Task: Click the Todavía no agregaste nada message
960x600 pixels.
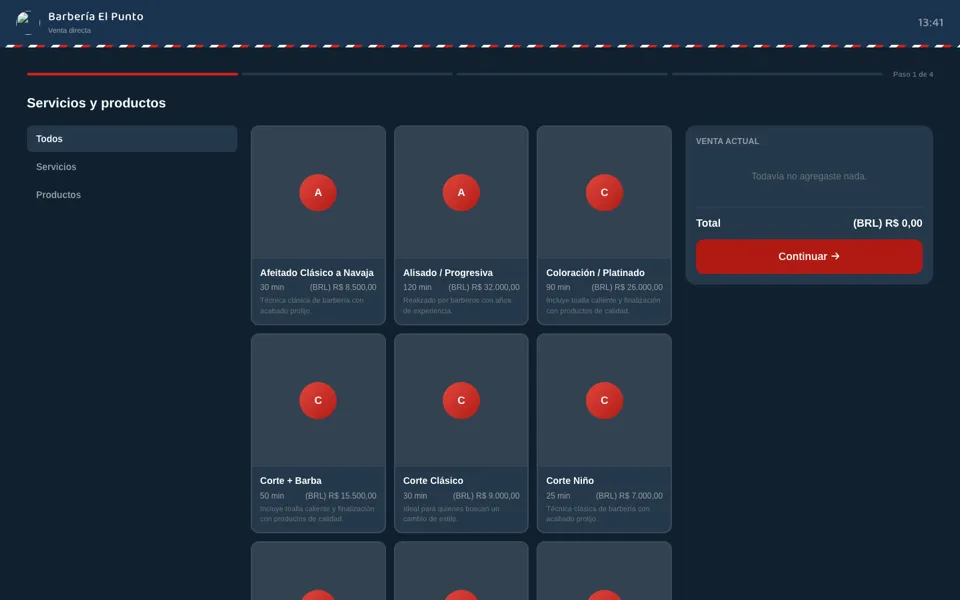Action: [x=809, y=176]
